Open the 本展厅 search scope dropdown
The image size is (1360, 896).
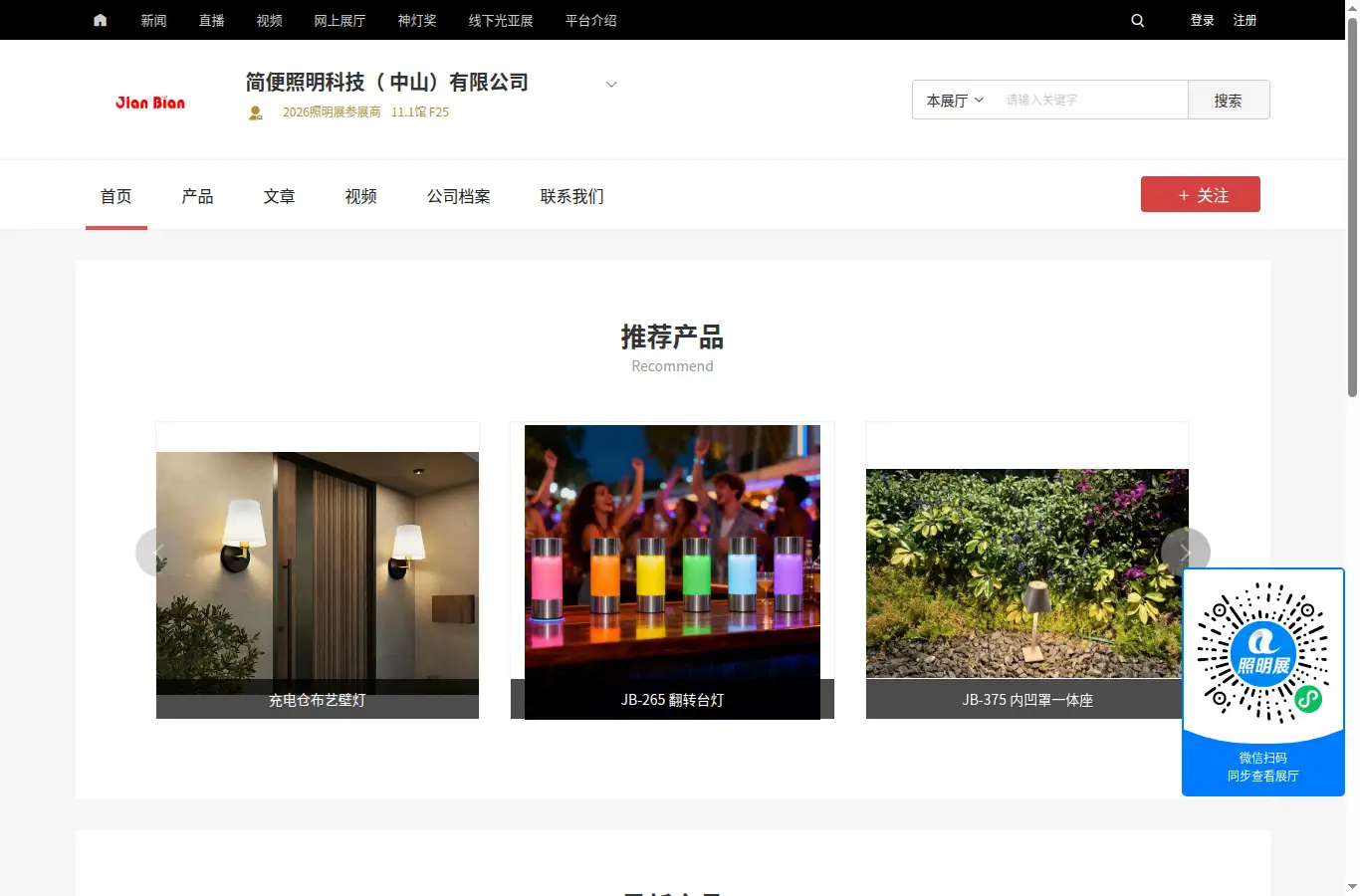(x=955, y=101)
